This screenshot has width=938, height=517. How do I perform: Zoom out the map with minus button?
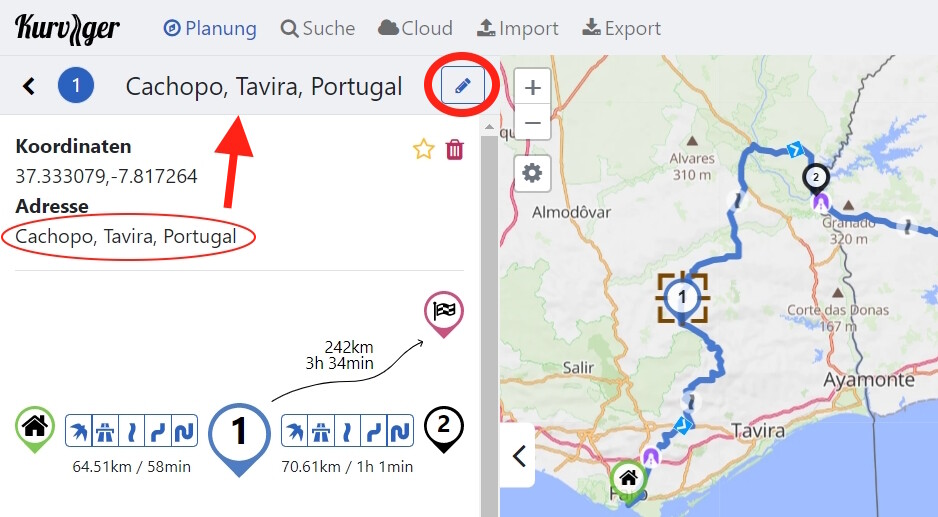pyautogui.click(x=532, y=123)
